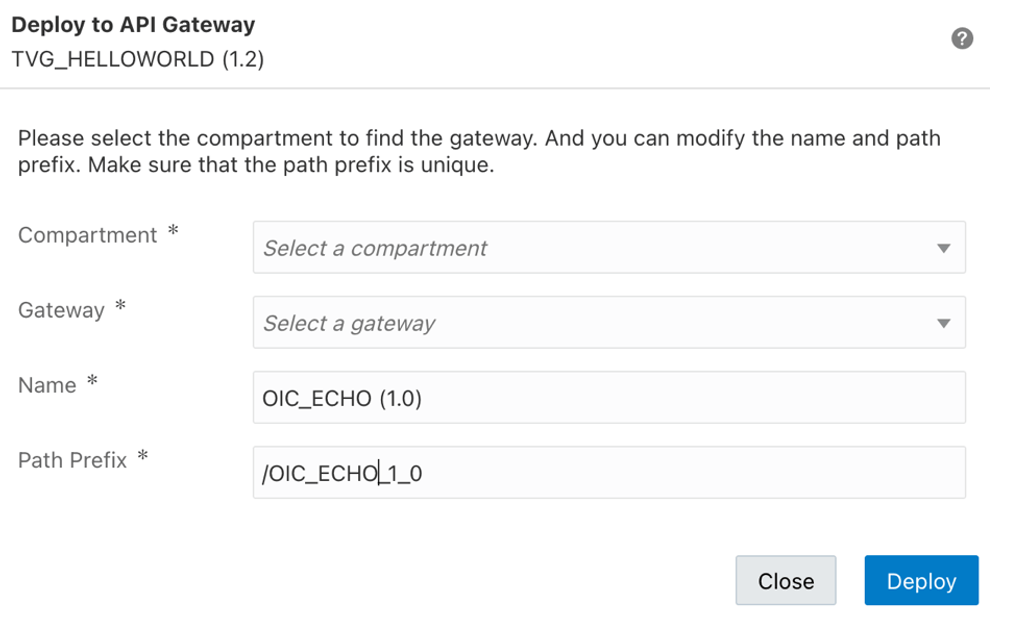Focus the Name field containing OIC_ECHO (1.0)
This screenshot has width=1016, height=634.
pos(608,398)
